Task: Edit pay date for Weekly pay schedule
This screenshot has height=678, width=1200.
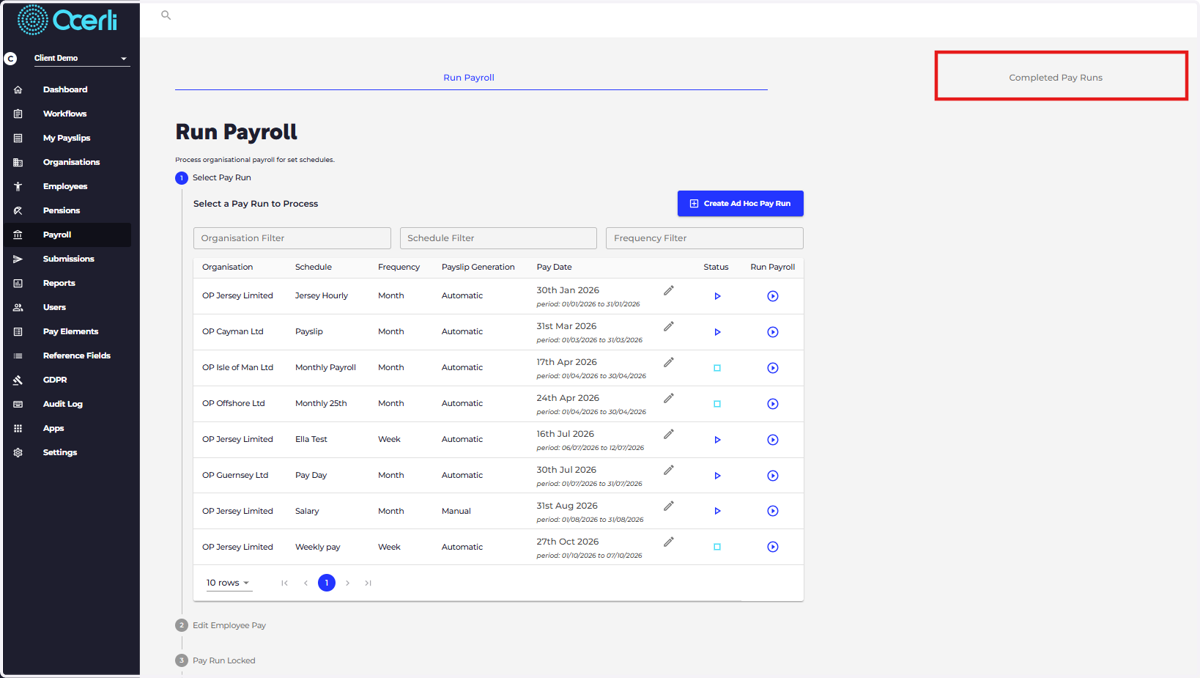Action: (x=669, y=542)
